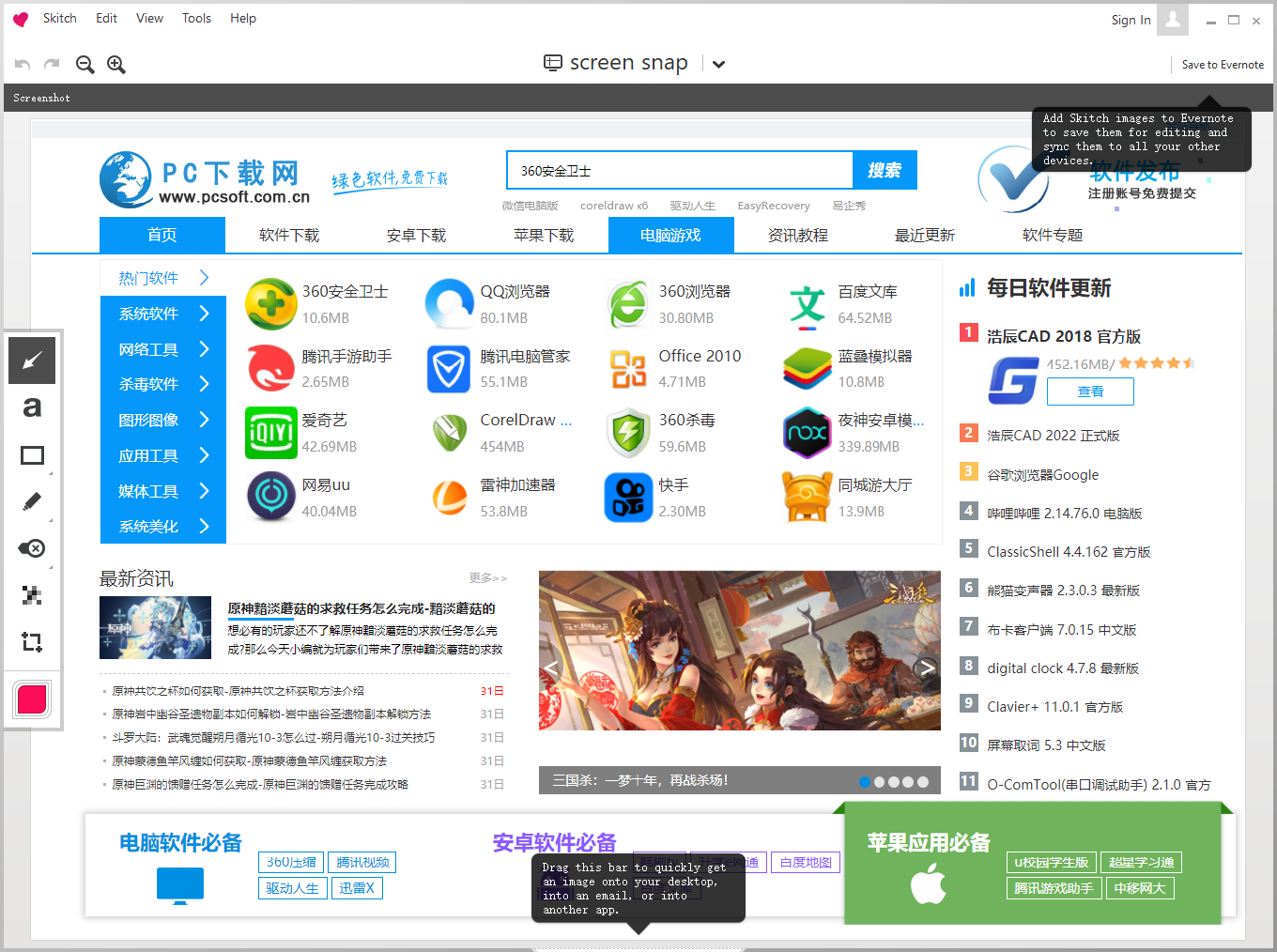Open the Tools menu

[x=196, y=18]
